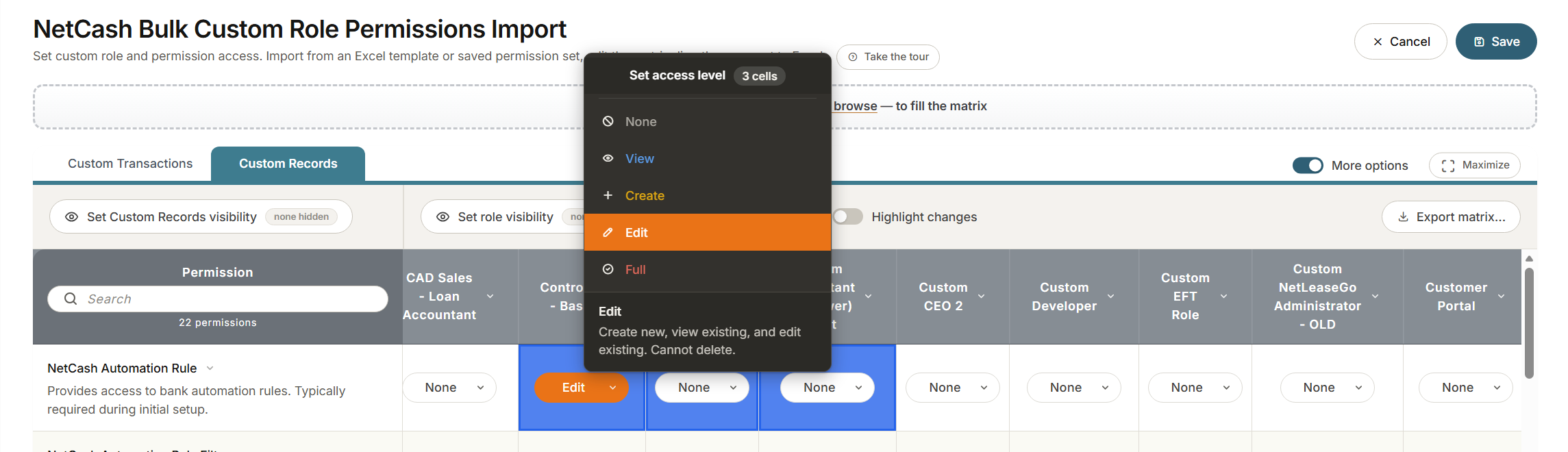This screenshot has height=452, width=1568.
Task: Click the magnifier icon in permission search
Action: click(x=70, y=299)
